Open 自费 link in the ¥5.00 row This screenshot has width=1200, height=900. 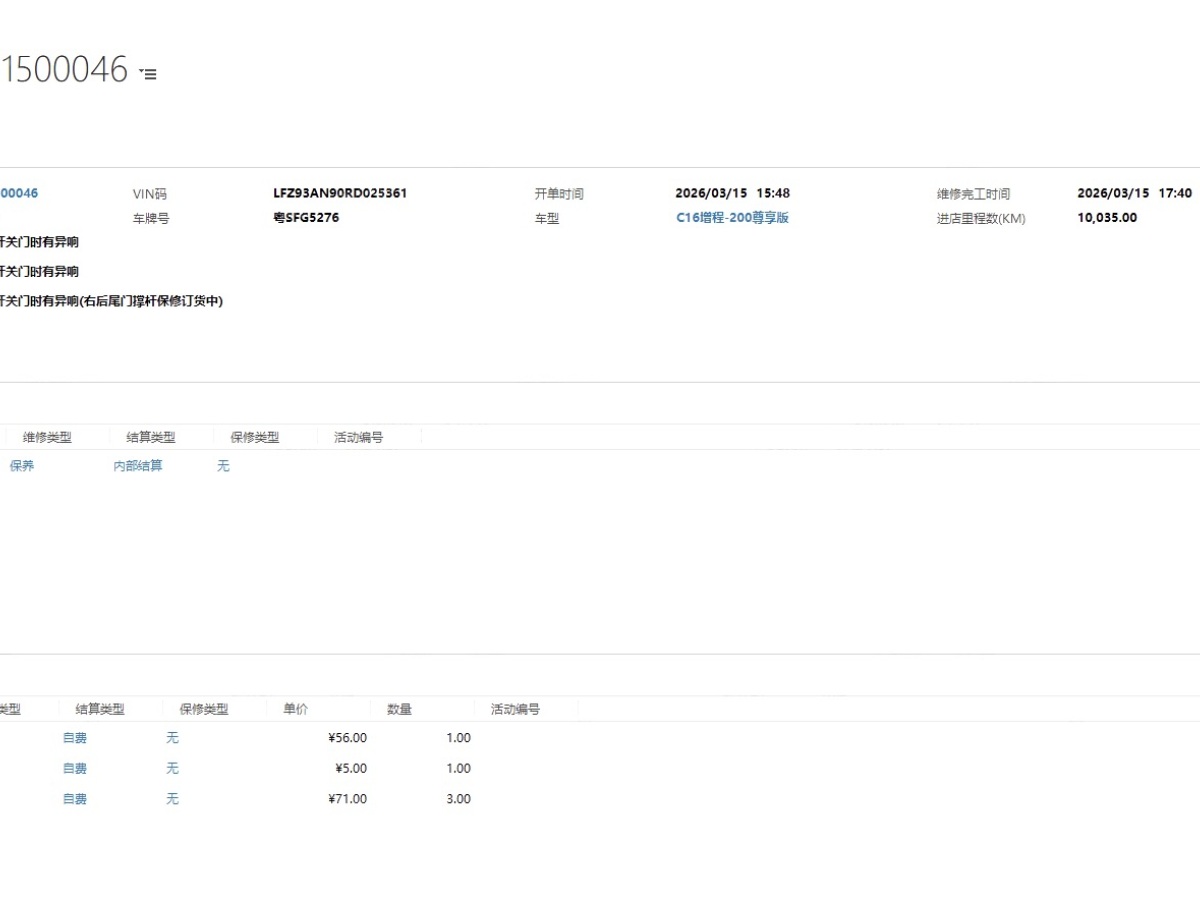click(x=75, y=769)
